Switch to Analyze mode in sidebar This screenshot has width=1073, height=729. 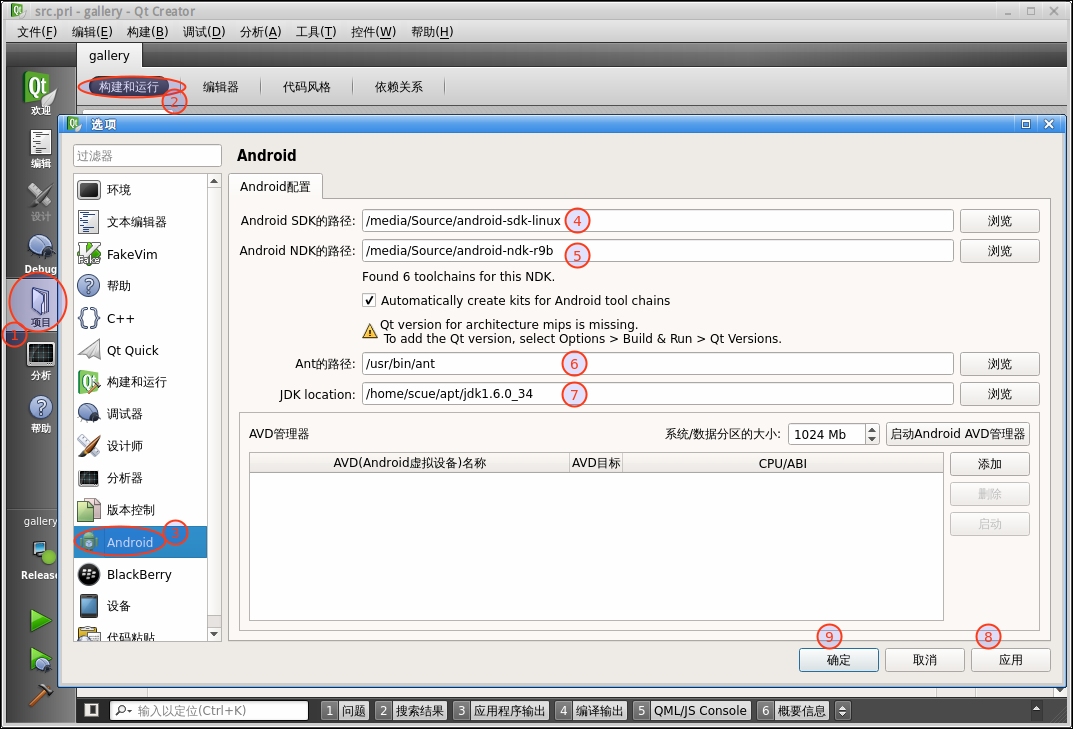click(x=40, y=361)
